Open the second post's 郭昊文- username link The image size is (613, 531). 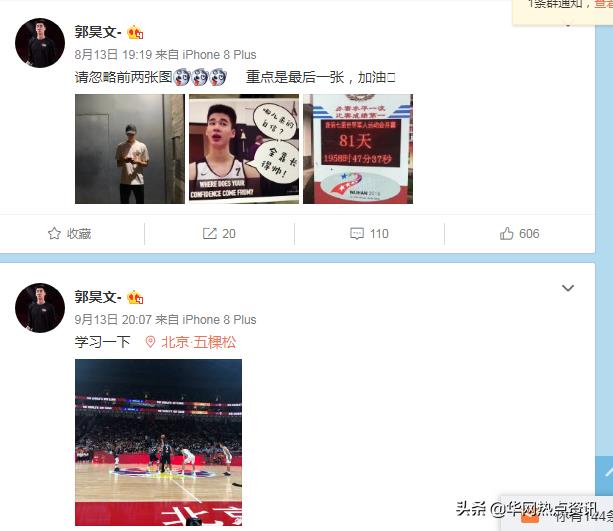tap(98, 297)
